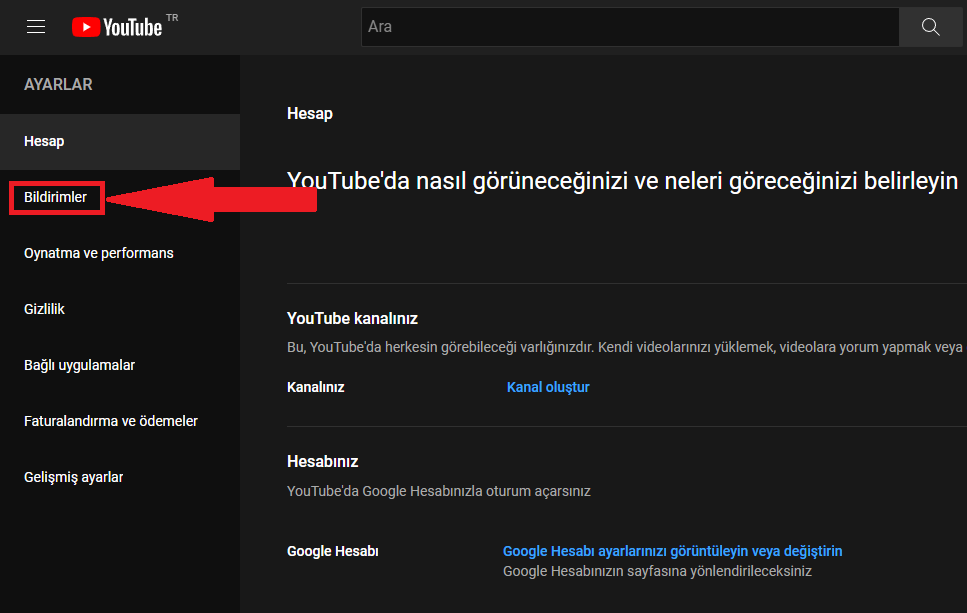This screenshot has width=967, height=613.
Task: Select Oynatma ve performans settings
Action: click(x=98, y=253)
